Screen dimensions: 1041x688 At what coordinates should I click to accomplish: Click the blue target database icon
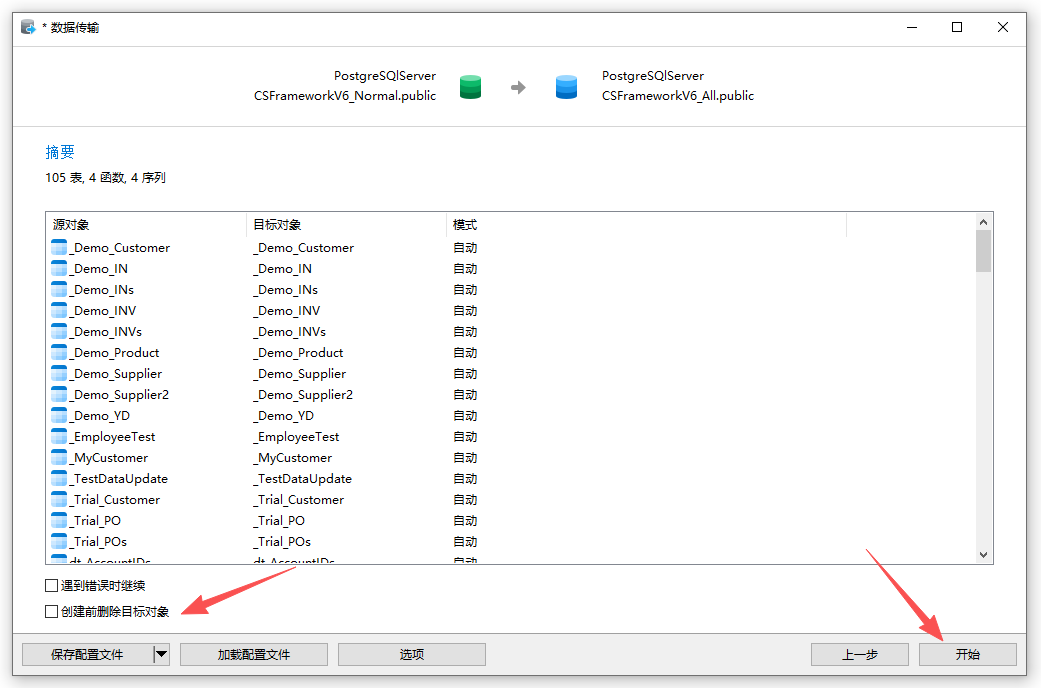click(x=566, y=87)
